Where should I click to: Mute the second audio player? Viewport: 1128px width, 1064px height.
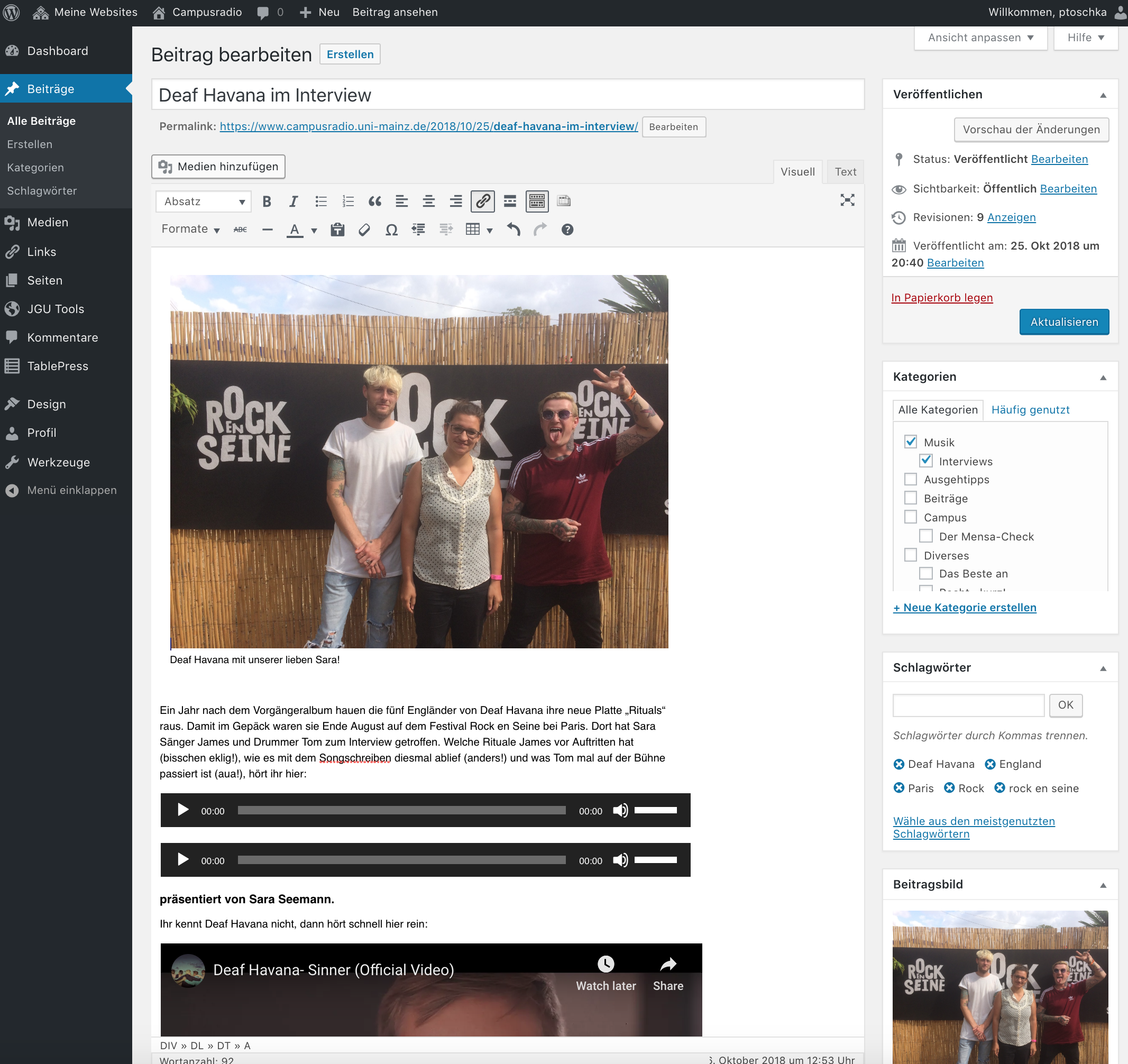[620, 860]
